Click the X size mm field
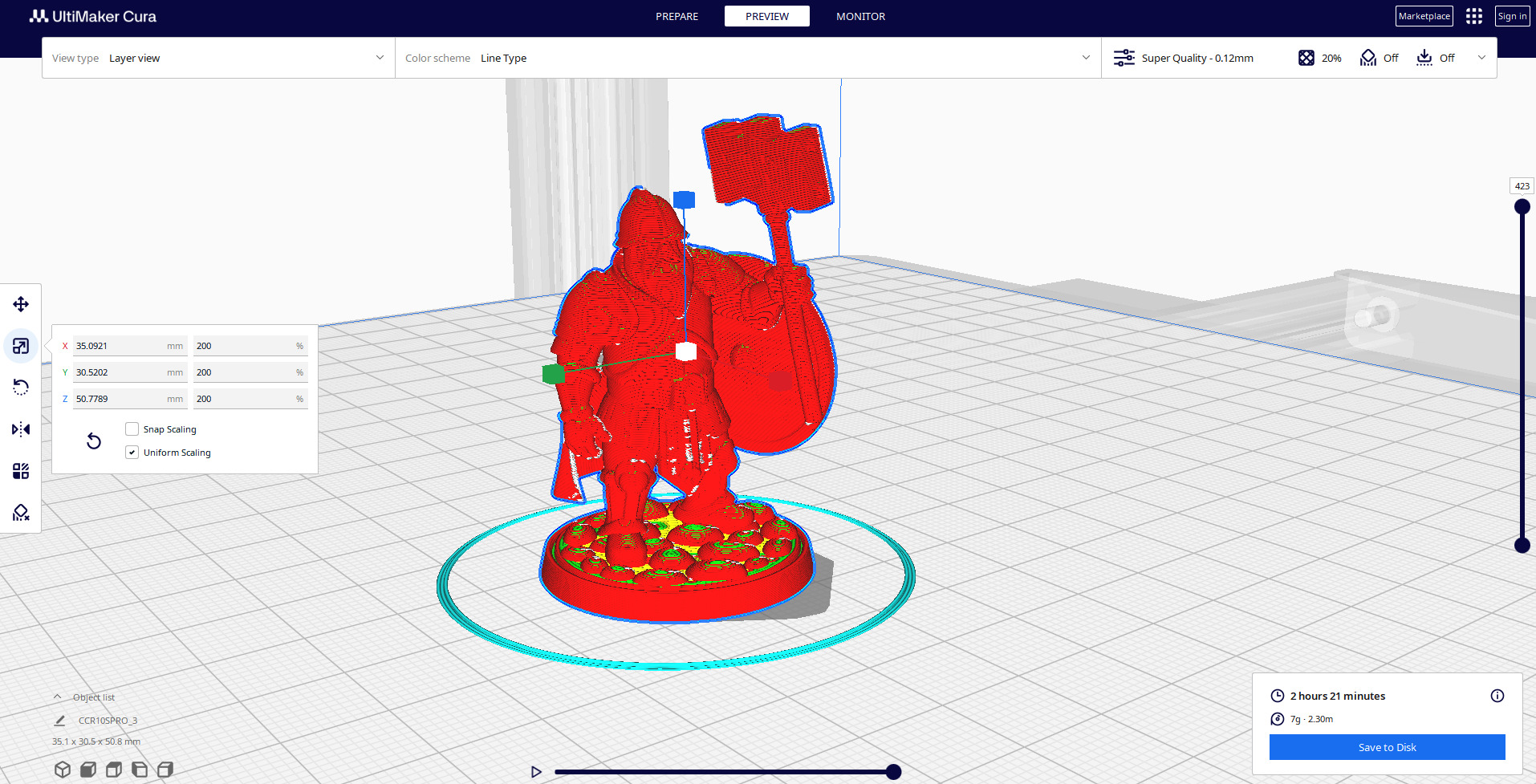The width and height of the screenshot is (1536, 784). 130,346
